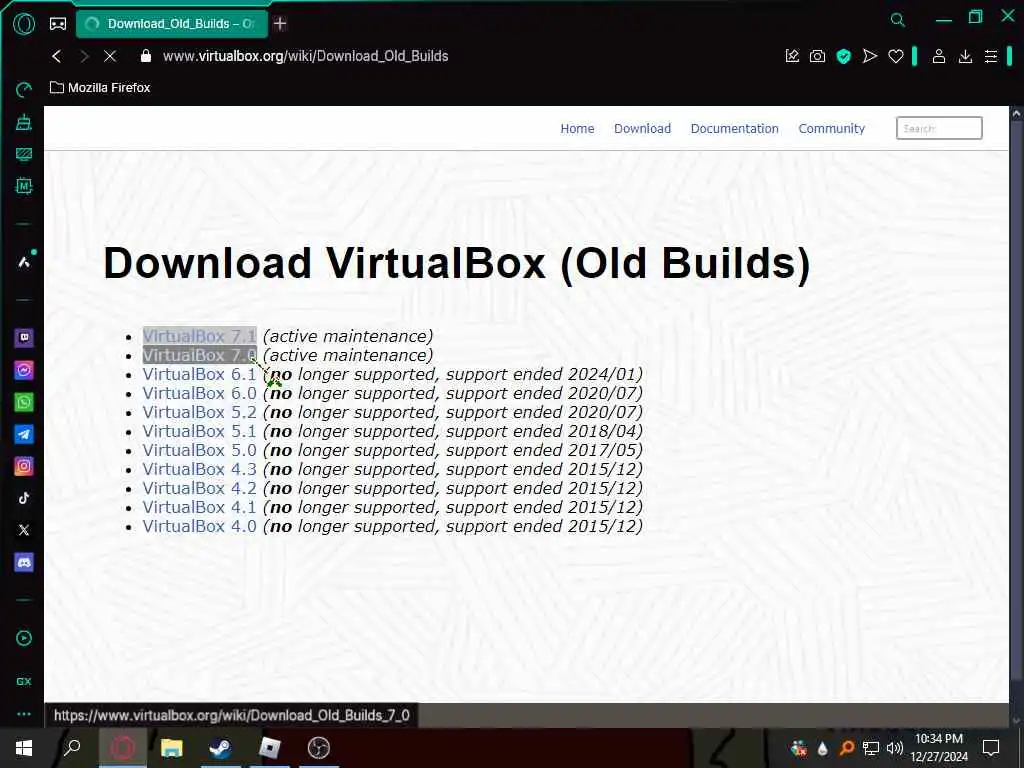Open the VirtualBox 7.1 link
The width and height of the screenshot is (1024, 768).
coord(199,336)
